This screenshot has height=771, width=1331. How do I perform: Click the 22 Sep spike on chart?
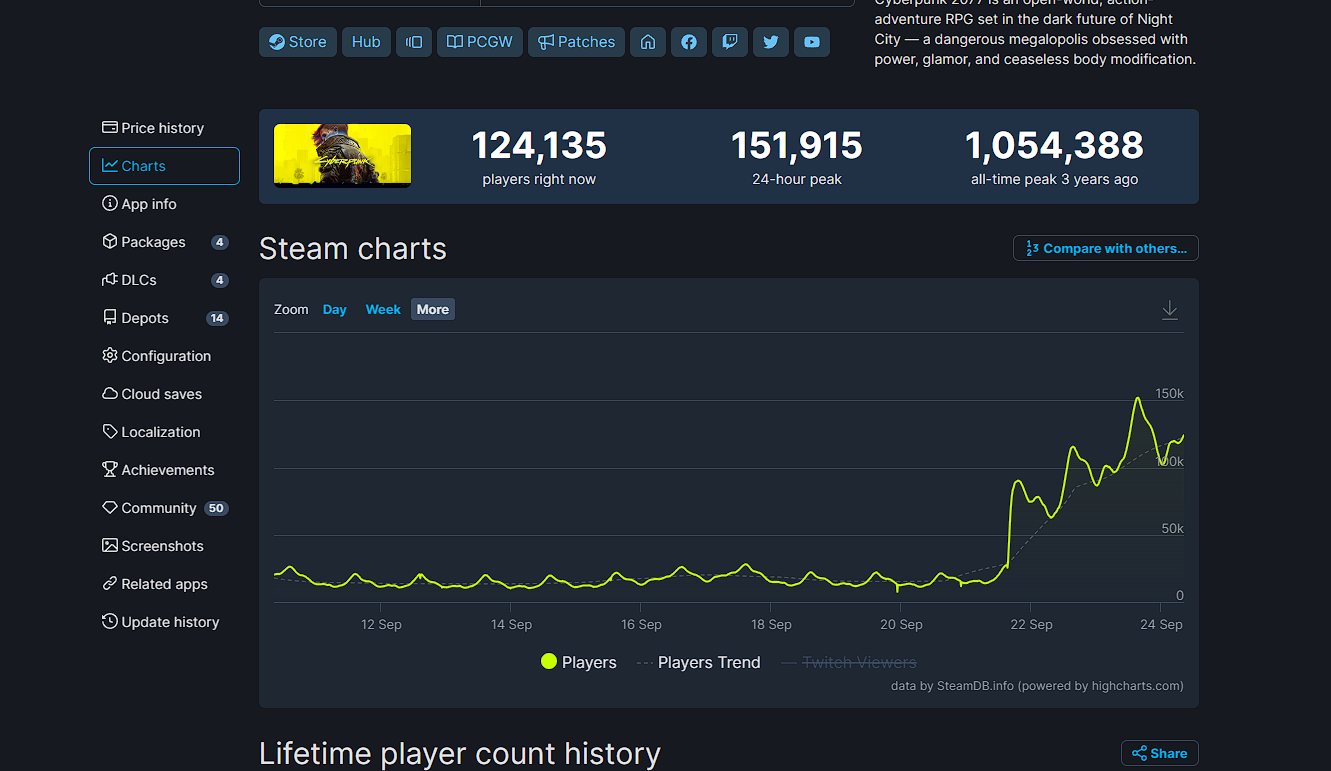[x=1018, y=483]
